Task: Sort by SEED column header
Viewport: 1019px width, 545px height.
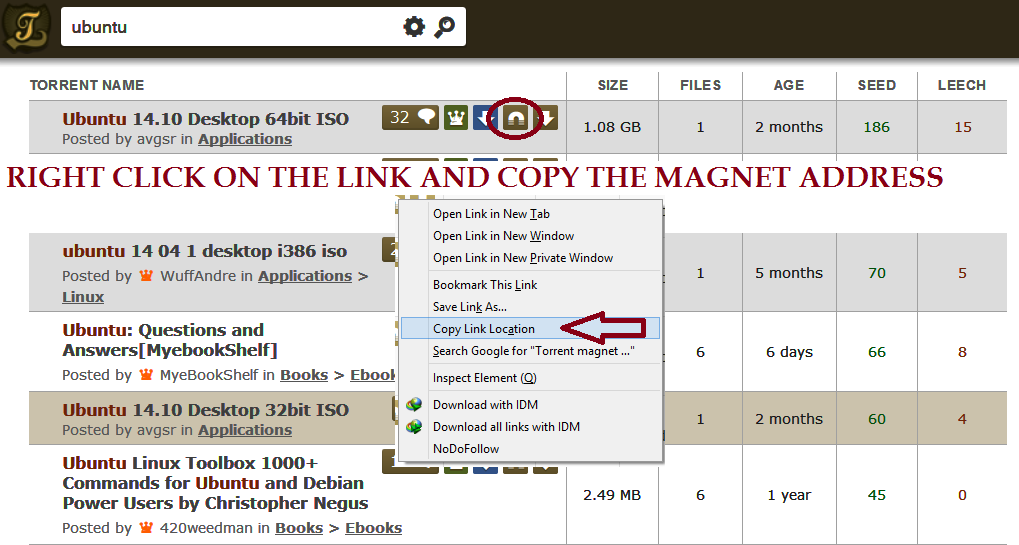Action: 877,85
